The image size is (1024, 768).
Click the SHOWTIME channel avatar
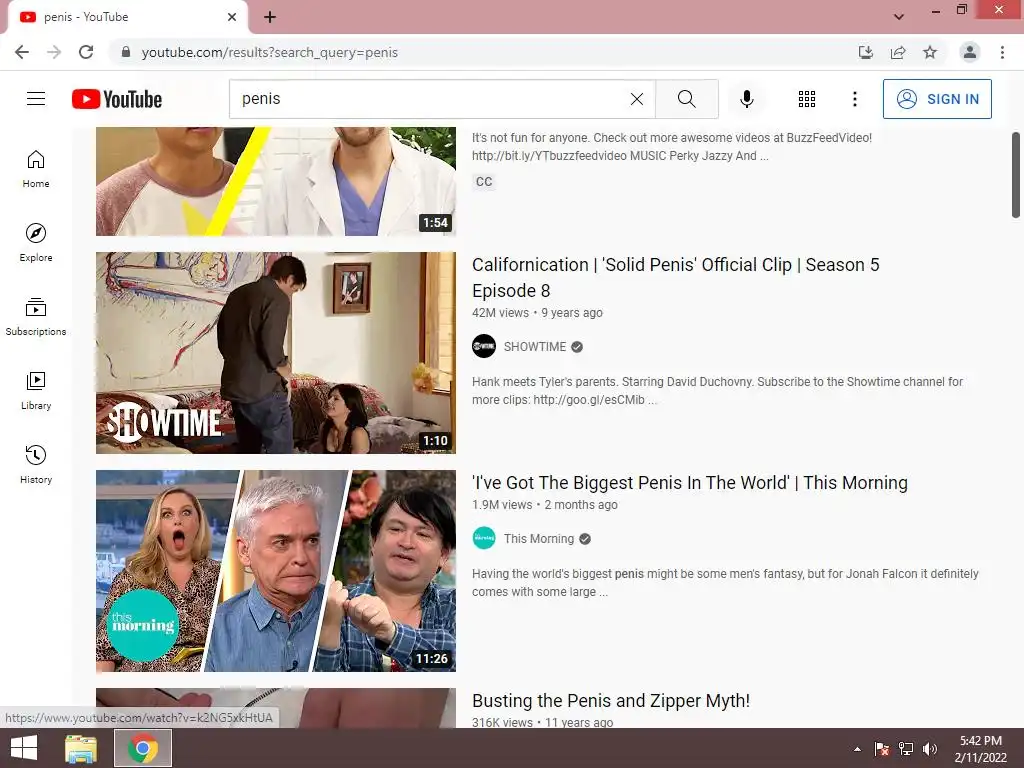click(484, 346)
